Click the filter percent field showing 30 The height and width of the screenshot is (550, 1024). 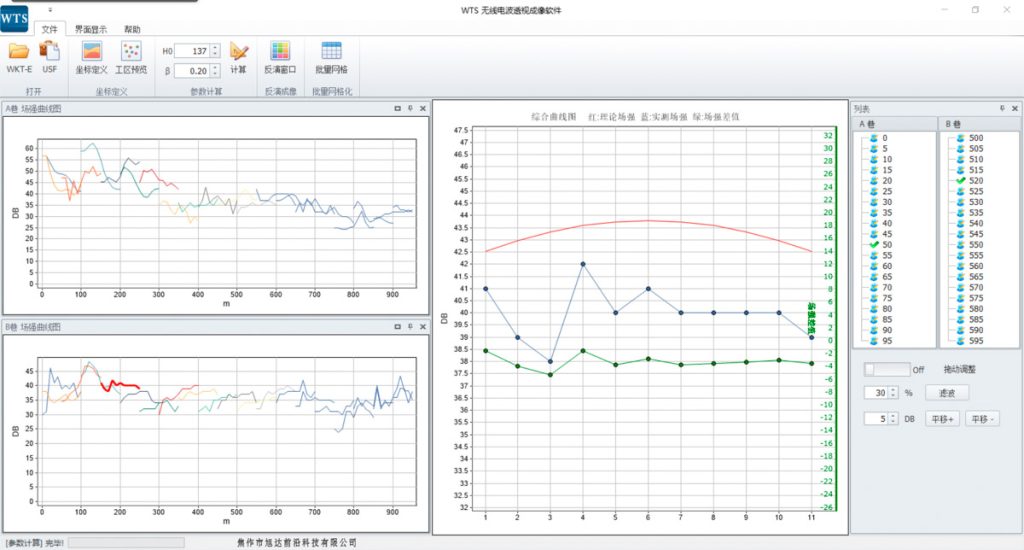point(876,393)
